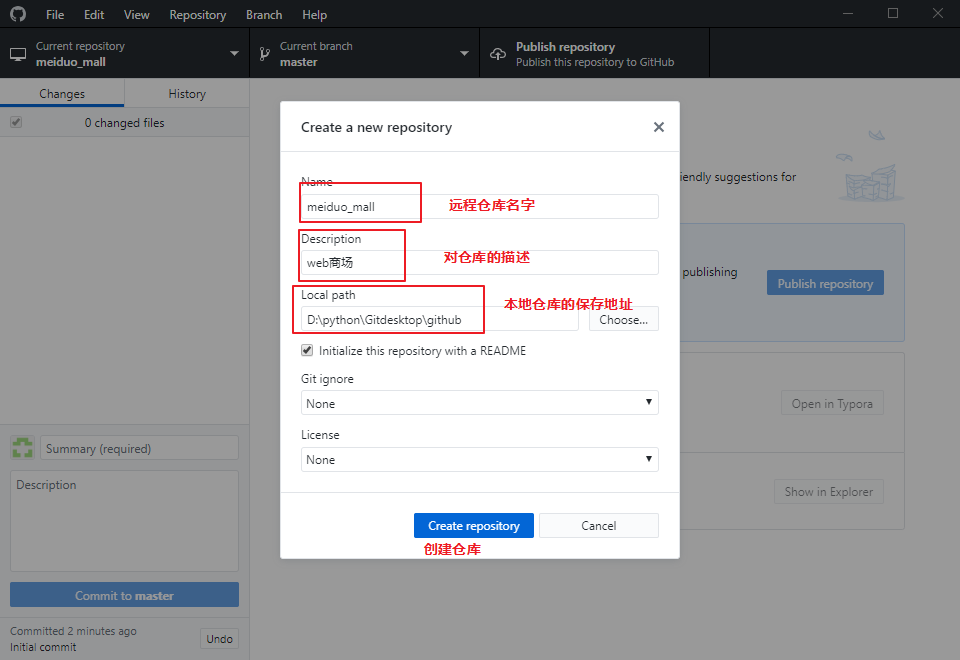Focus the repository Name input field
The width and height of the screenshot is (960, 660).
479,206
